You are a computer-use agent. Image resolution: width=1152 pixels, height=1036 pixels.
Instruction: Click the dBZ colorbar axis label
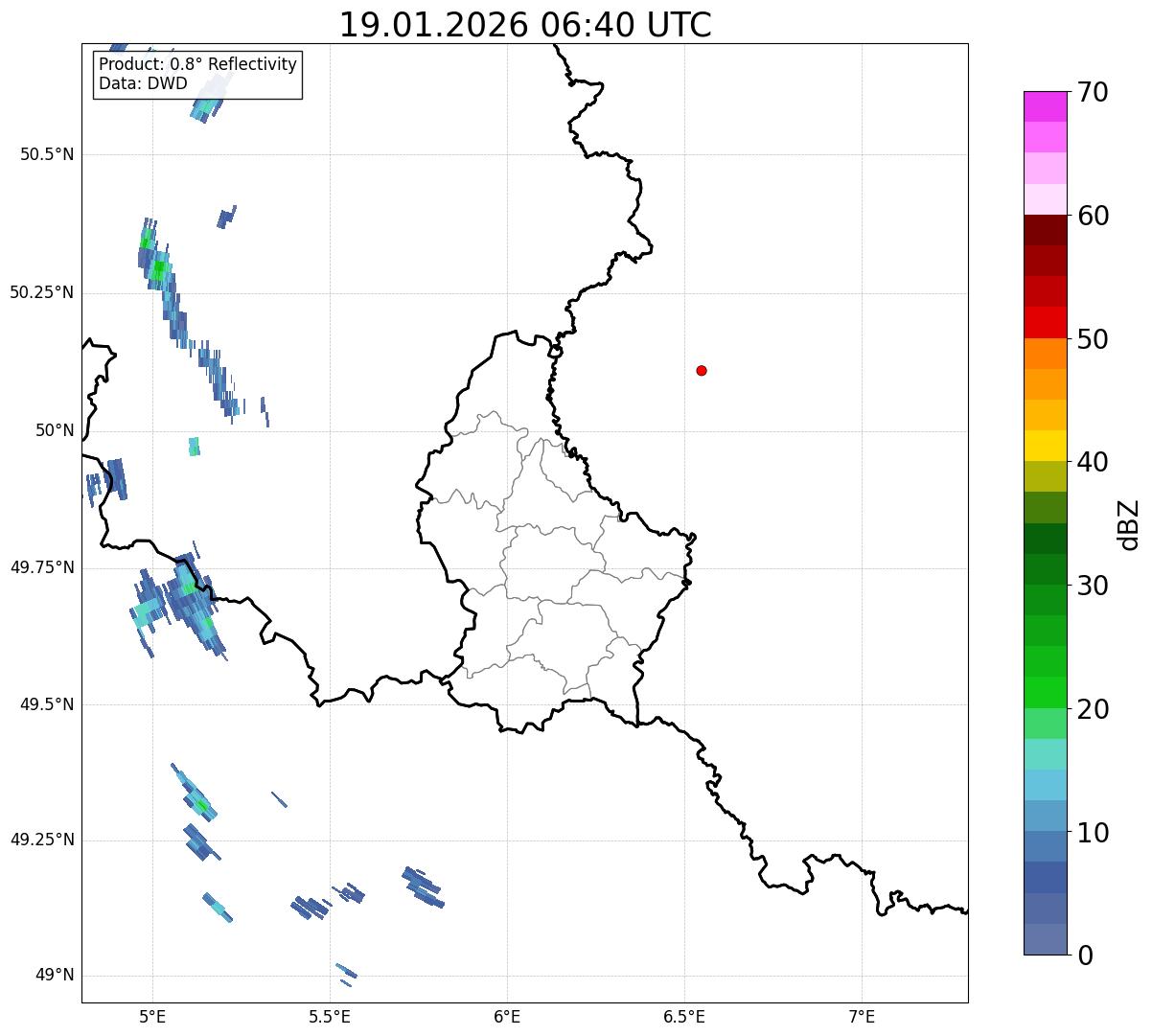pyautogui.click(x=1129, y=524)
